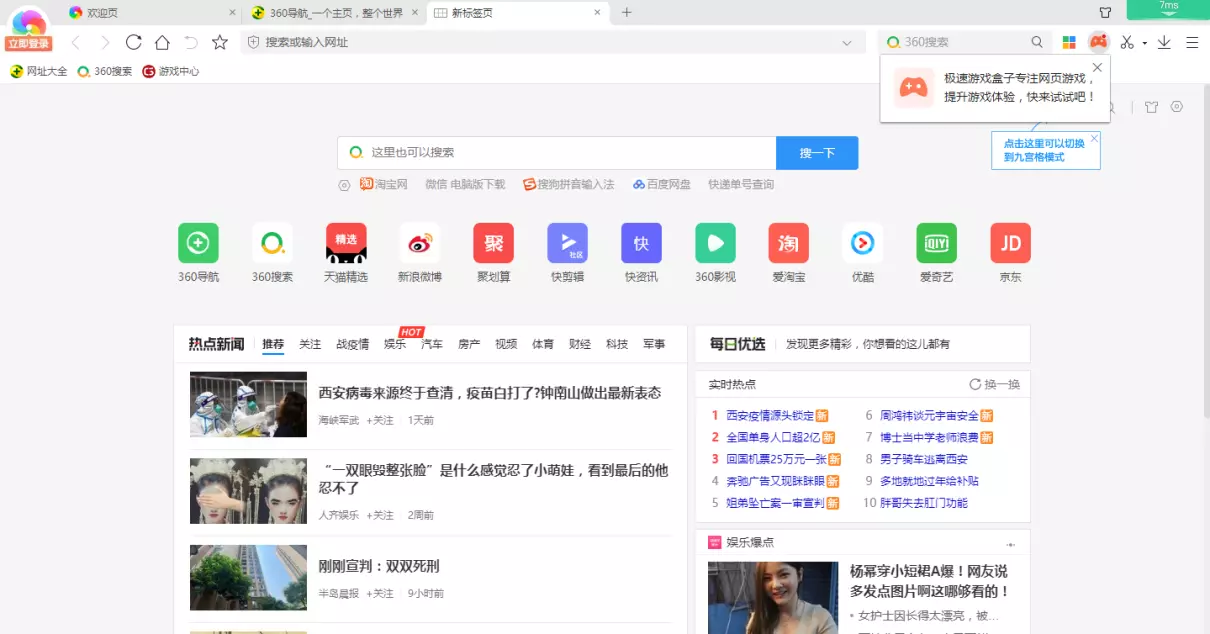Open the 网址大全 bookmark
Screen dimensions: 1210x634
(x=39, y=71)
